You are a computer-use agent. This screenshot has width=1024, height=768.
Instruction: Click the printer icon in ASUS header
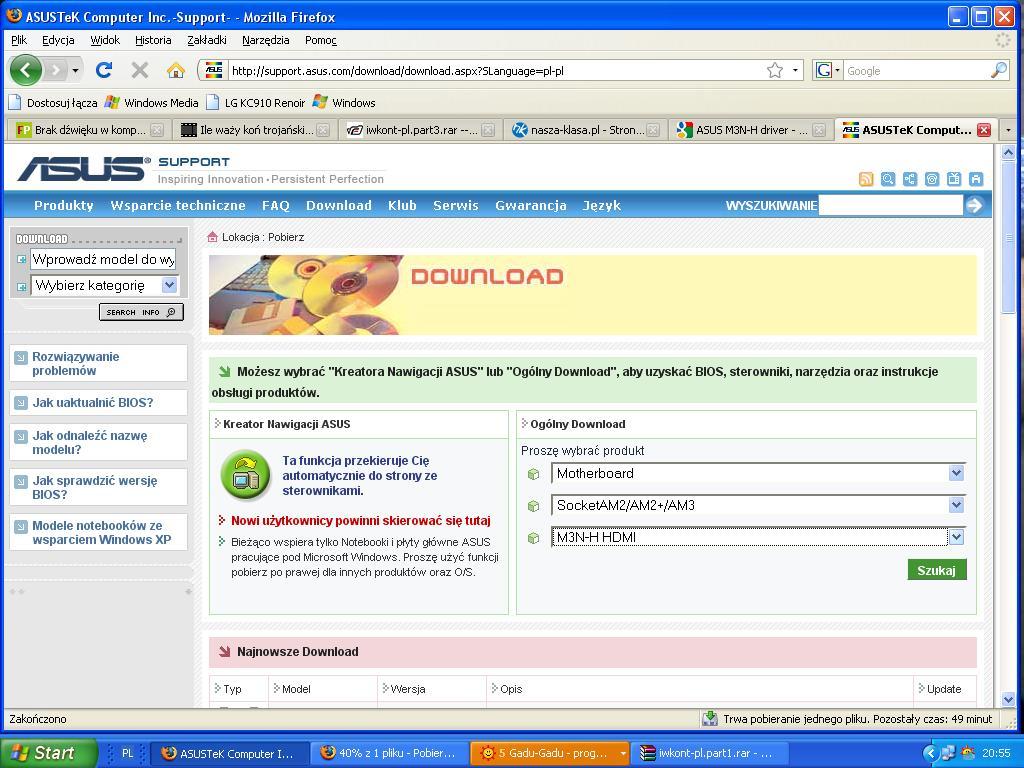tap(976, 179)
